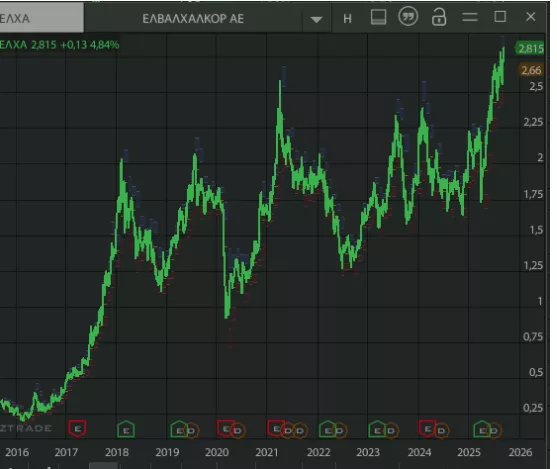
Task: Open the quotation marks comments icon
Action: 408,17
